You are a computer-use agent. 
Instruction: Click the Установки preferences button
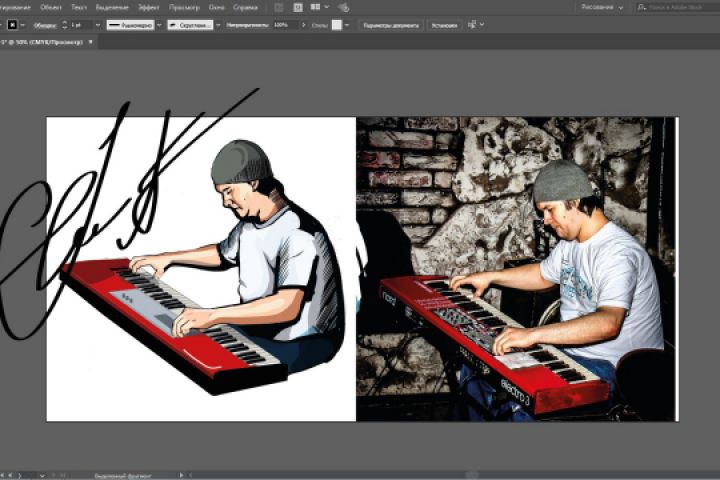[444, 25]
